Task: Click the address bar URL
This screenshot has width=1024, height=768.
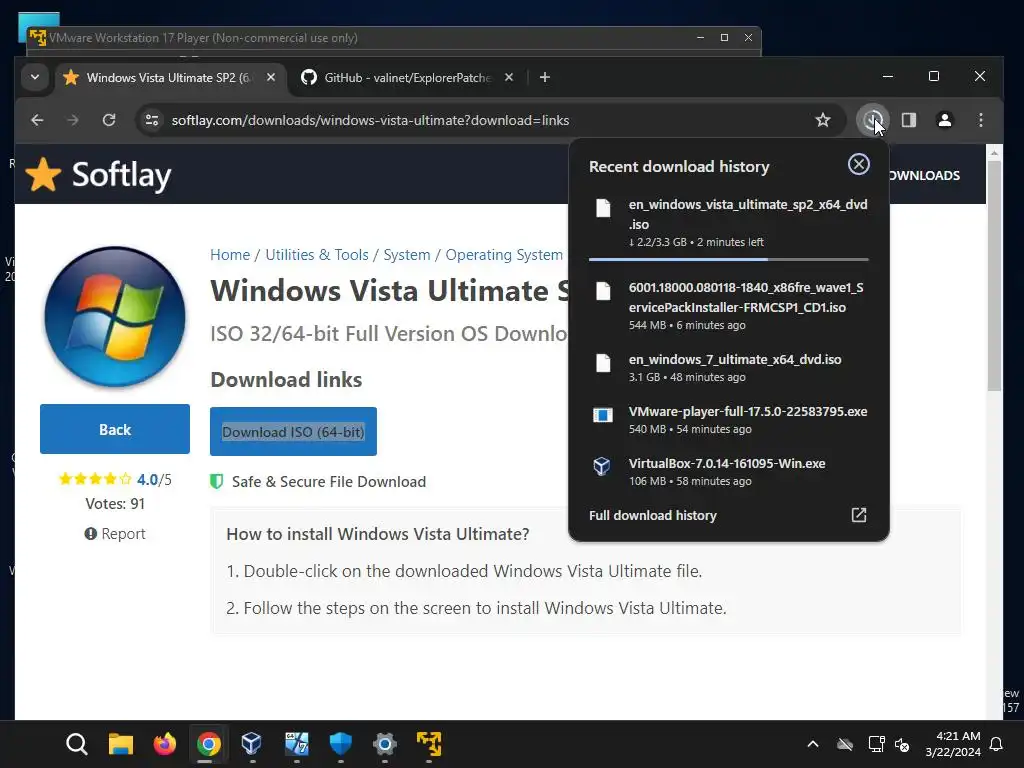Action: 370,120
